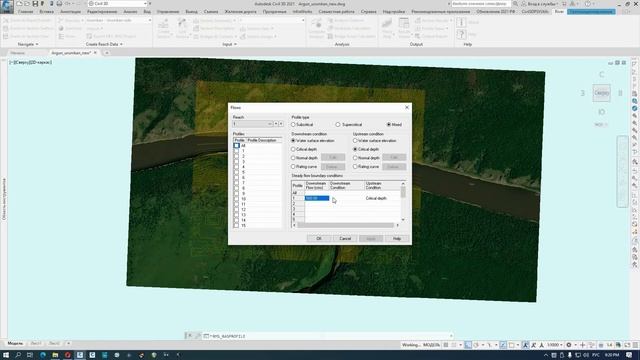Open the MCK coordinate system dropdown
The height and width of the screenshot is (360, 640).
601,125
